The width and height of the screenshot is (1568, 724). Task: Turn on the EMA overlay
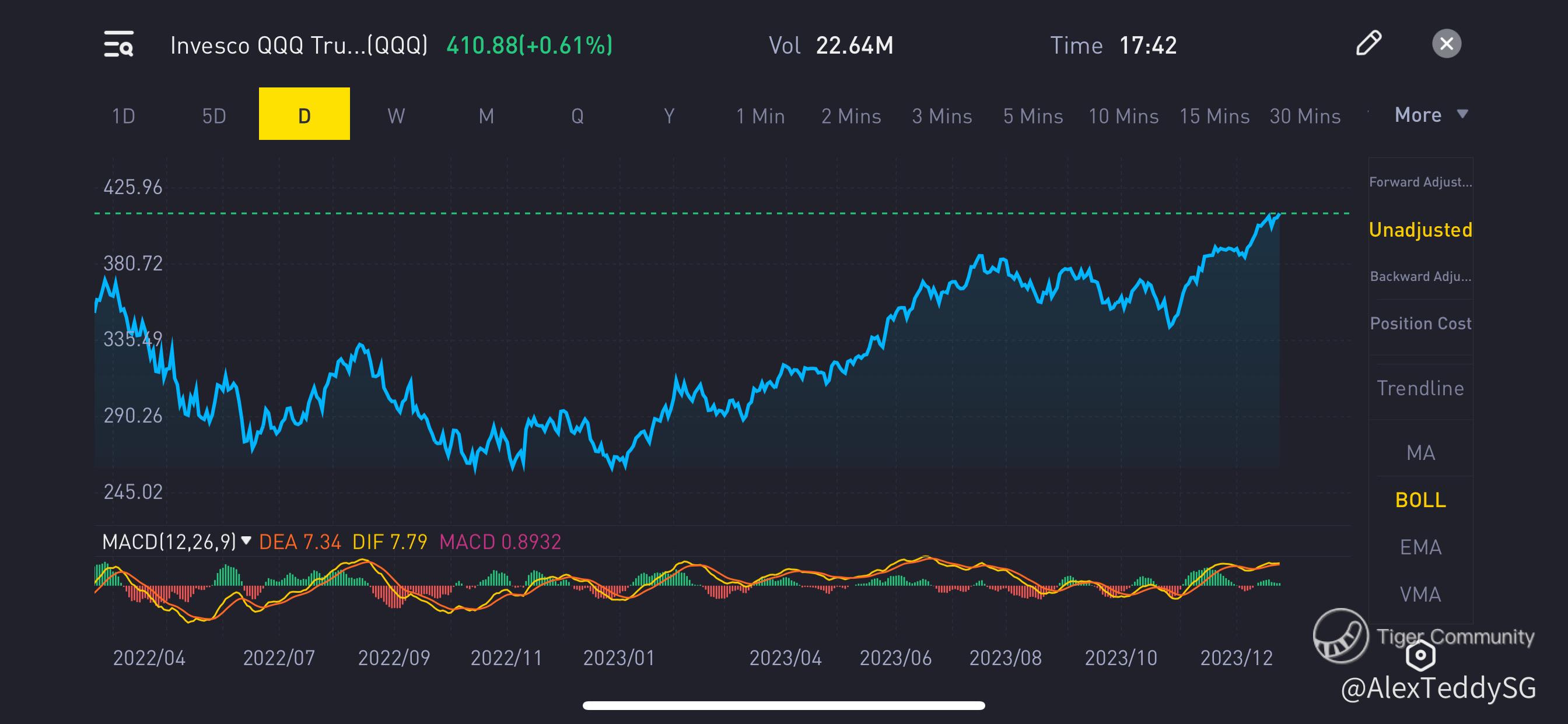click(x=1420, y=547)
